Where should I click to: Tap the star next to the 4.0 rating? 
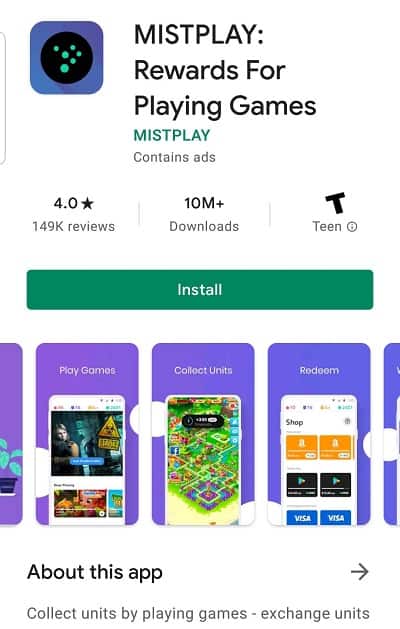tap(87, 203)
